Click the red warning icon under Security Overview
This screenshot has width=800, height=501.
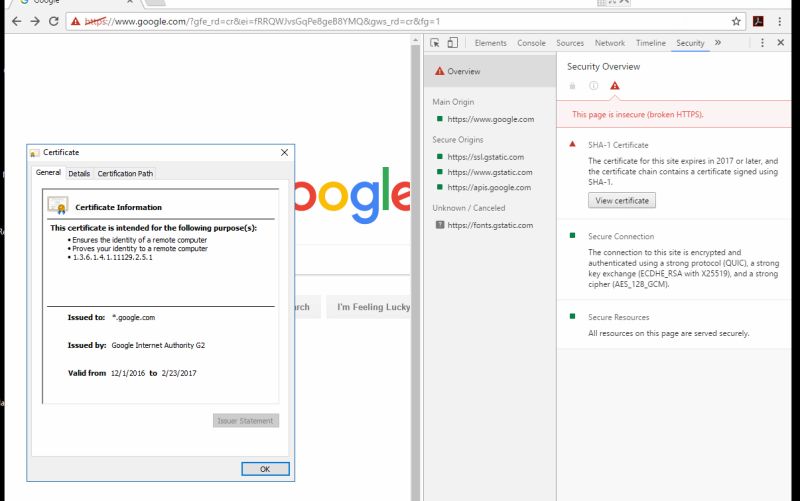point(615,86)
